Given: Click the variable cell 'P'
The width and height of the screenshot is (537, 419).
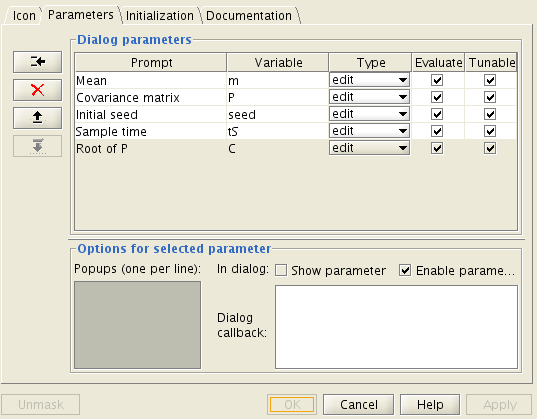Looking at the screenshot, I should [x=278, y=97].
